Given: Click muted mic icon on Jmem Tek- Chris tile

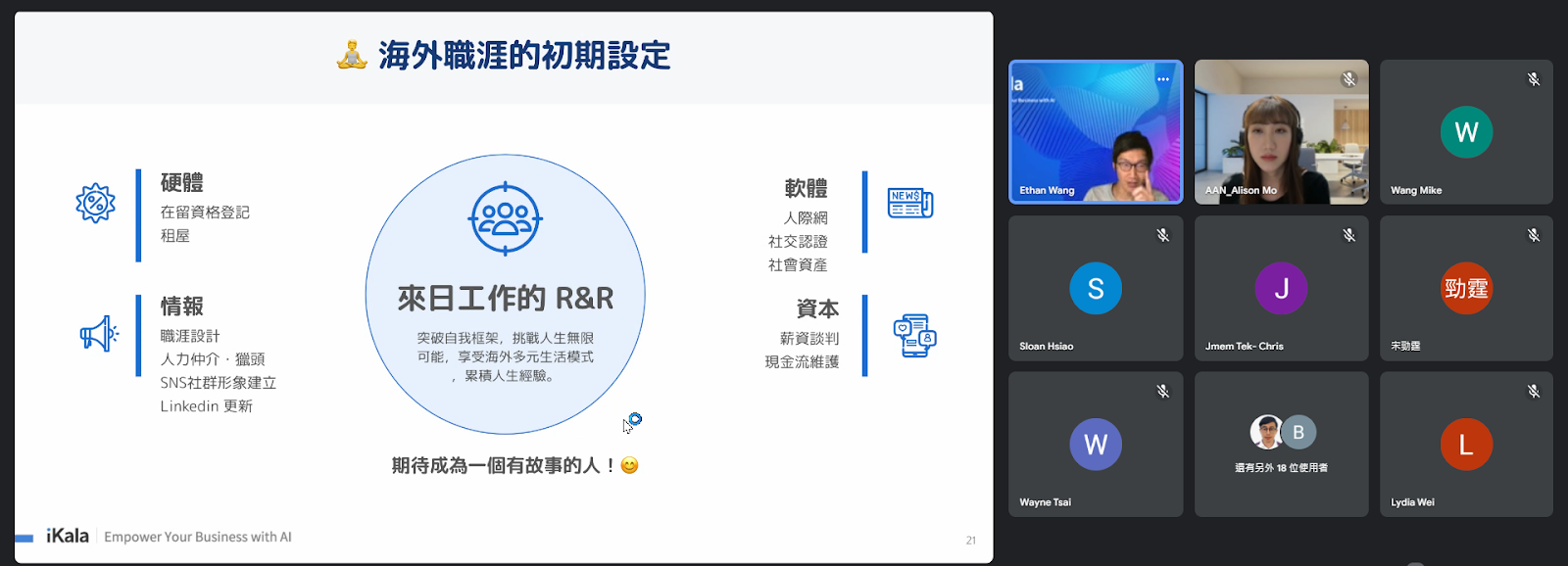Looking at the screenshot, I should pos(1348,235).
